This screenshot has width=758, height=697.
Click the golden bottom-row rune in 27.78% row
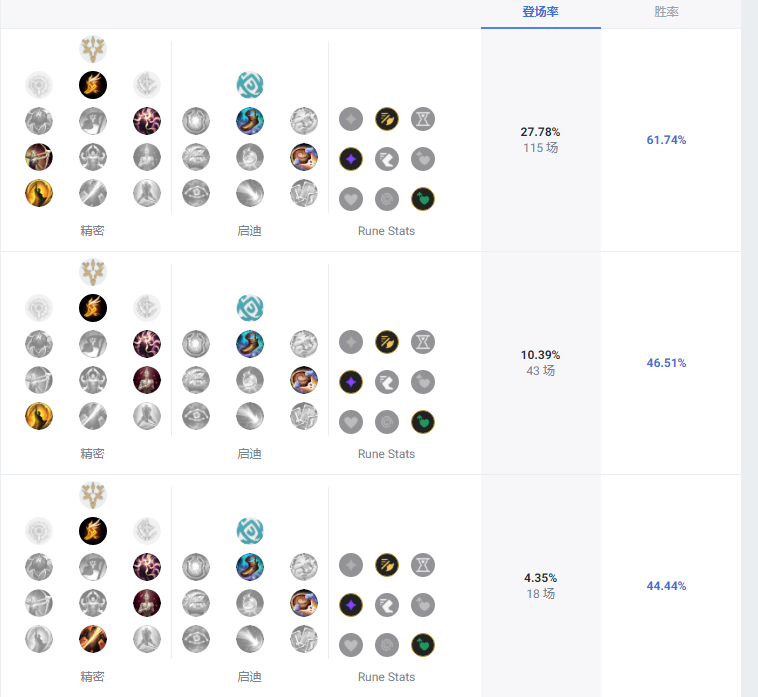point(39,193)
